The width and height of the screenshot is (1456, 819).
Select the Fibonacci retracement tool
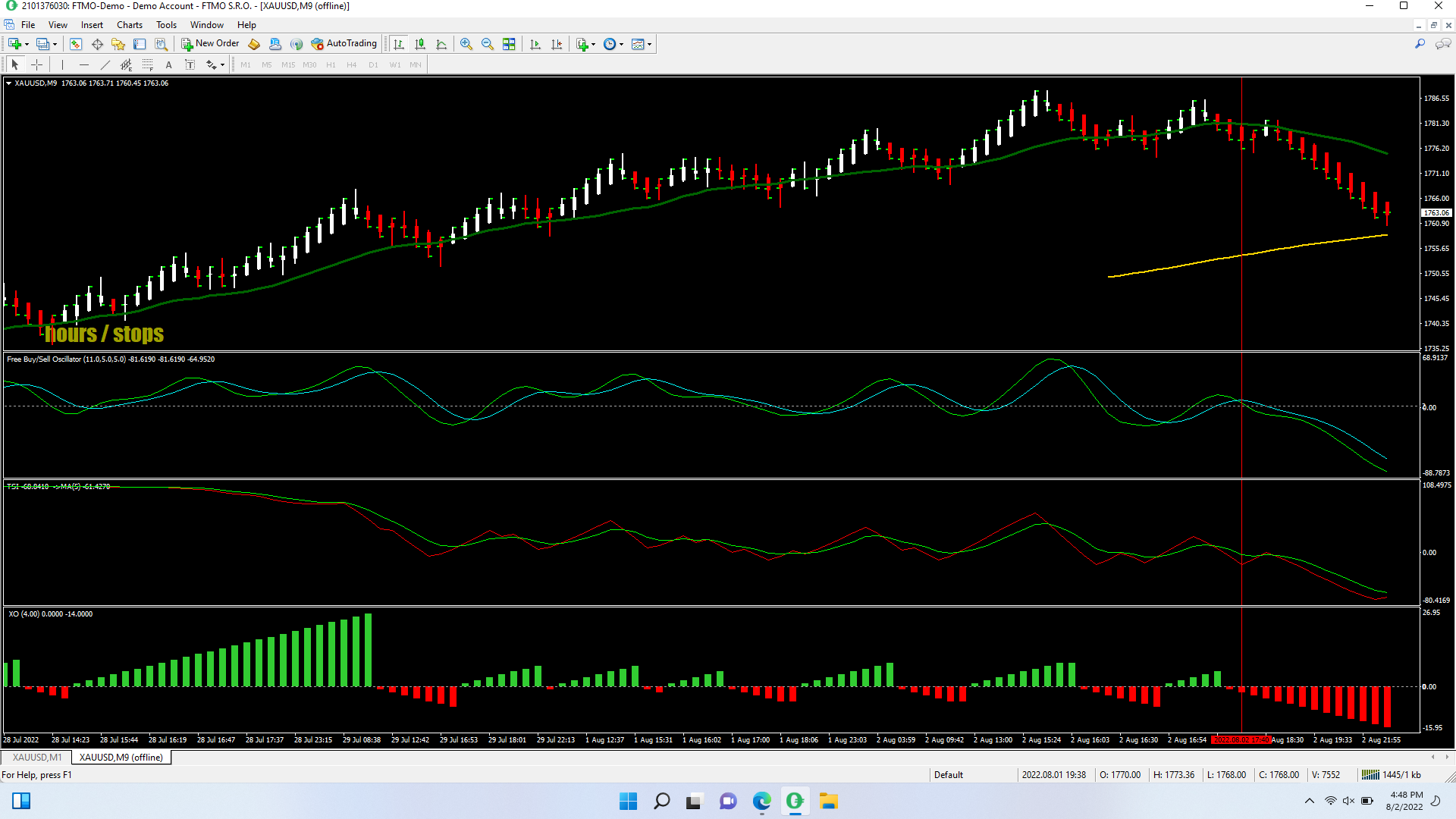coord(147,65)
